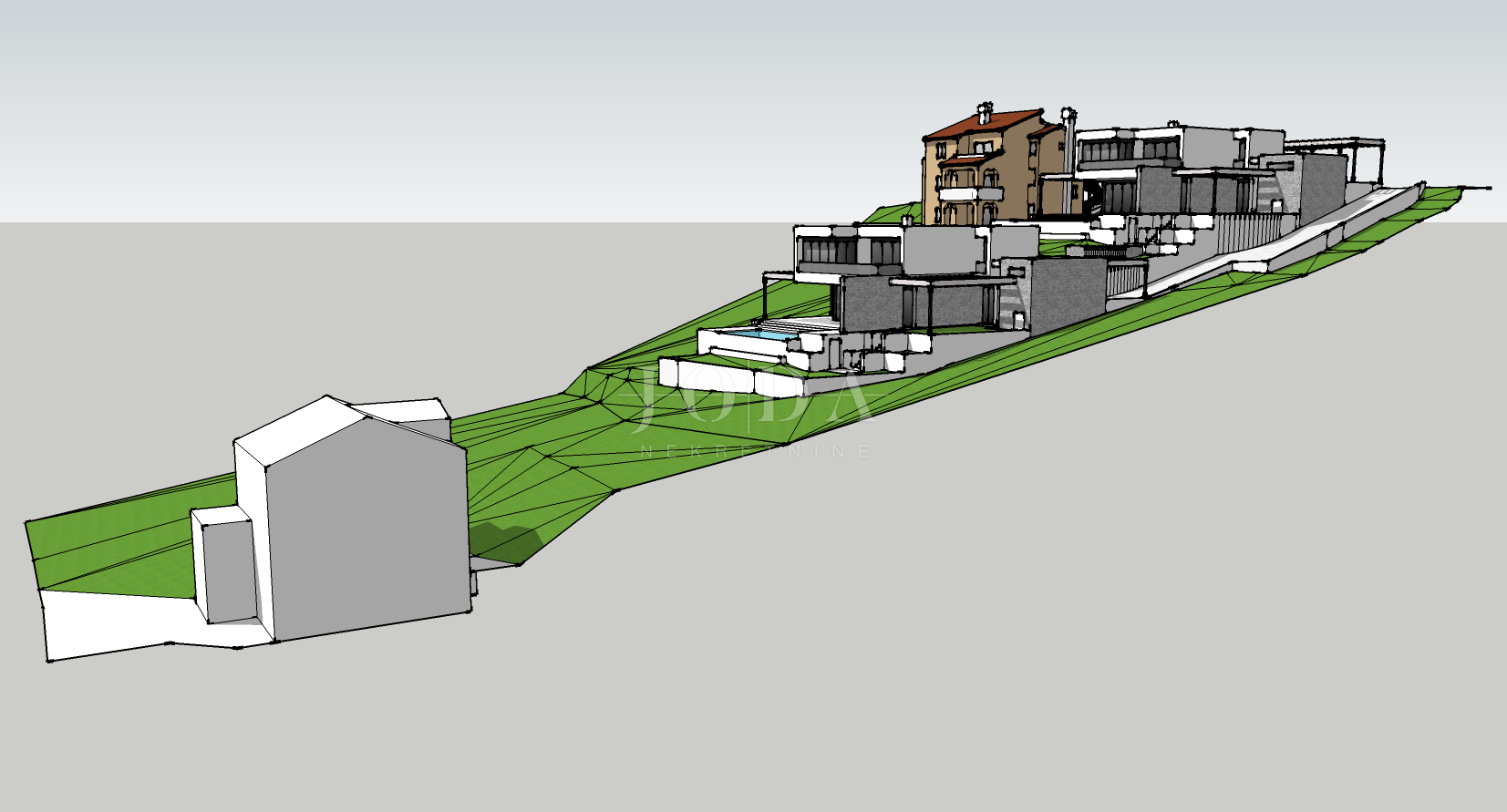Click the JODA watermark logo
Image resolution: width=1507 pixels, height=812 pixels.
coord(752,401)
